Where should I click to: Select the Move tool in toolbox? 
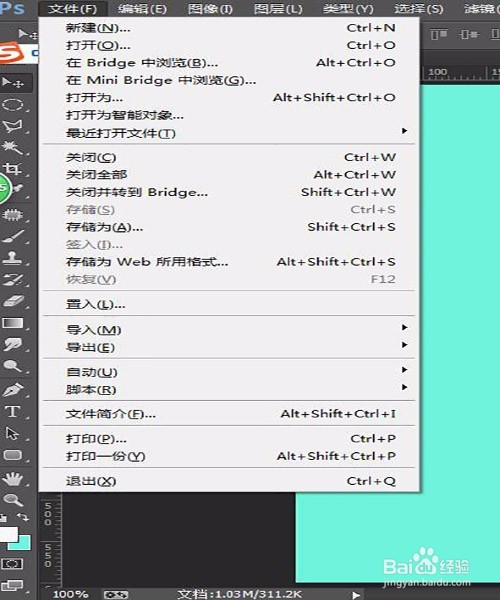13,82
